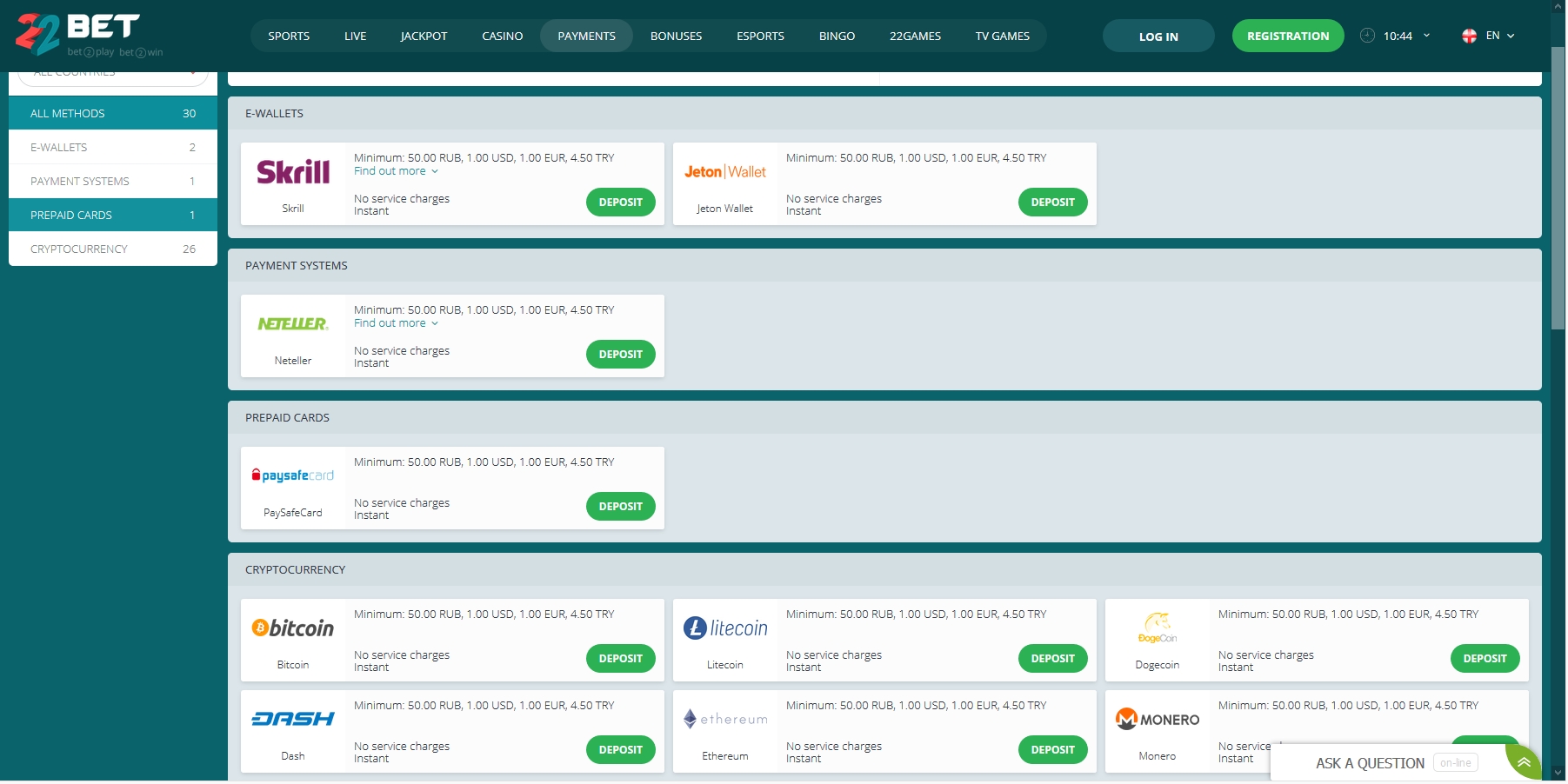Click the DogeCoin logo

(x=1158, y=628)
